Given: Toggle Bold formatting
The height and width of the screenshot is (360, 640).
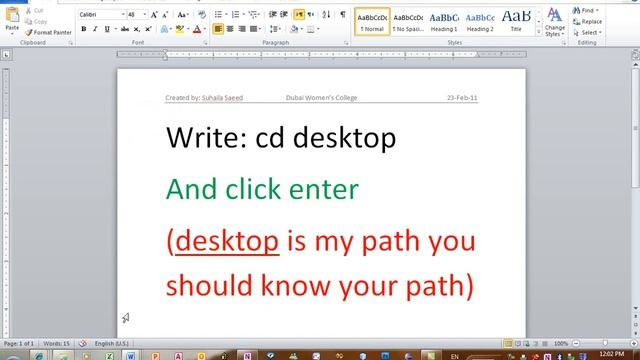Looking at the screenshot, I should click(84, 29).
